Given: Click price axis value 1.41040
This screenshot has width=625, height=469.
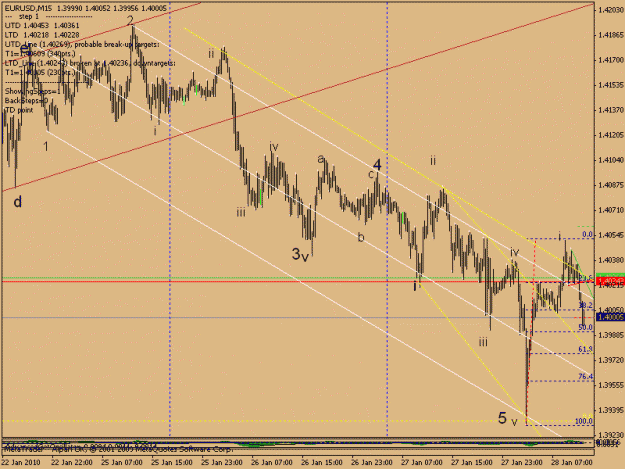Looking at the screenshot, I should click(x=611, y=160).
